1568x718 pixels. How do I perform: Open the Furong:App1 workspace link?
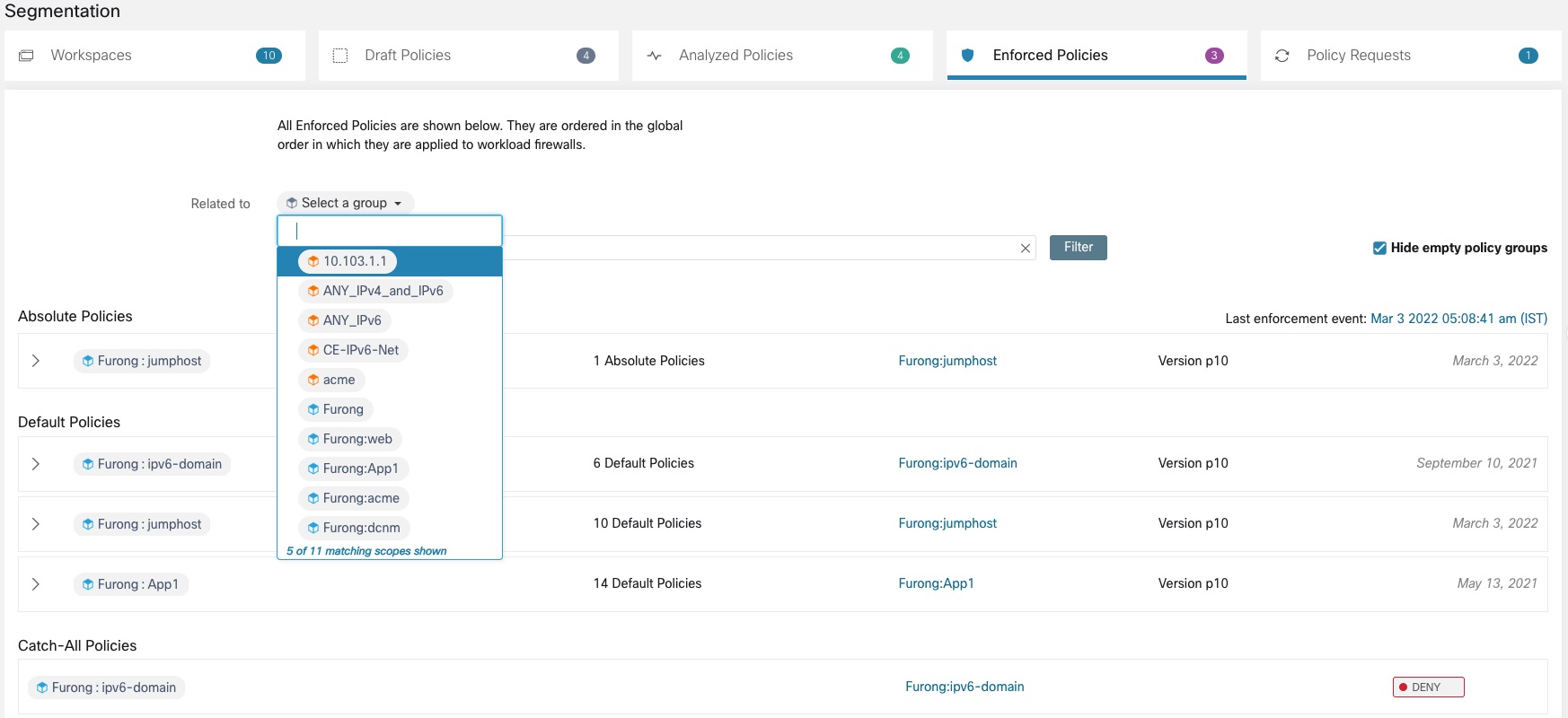(936, 583)
